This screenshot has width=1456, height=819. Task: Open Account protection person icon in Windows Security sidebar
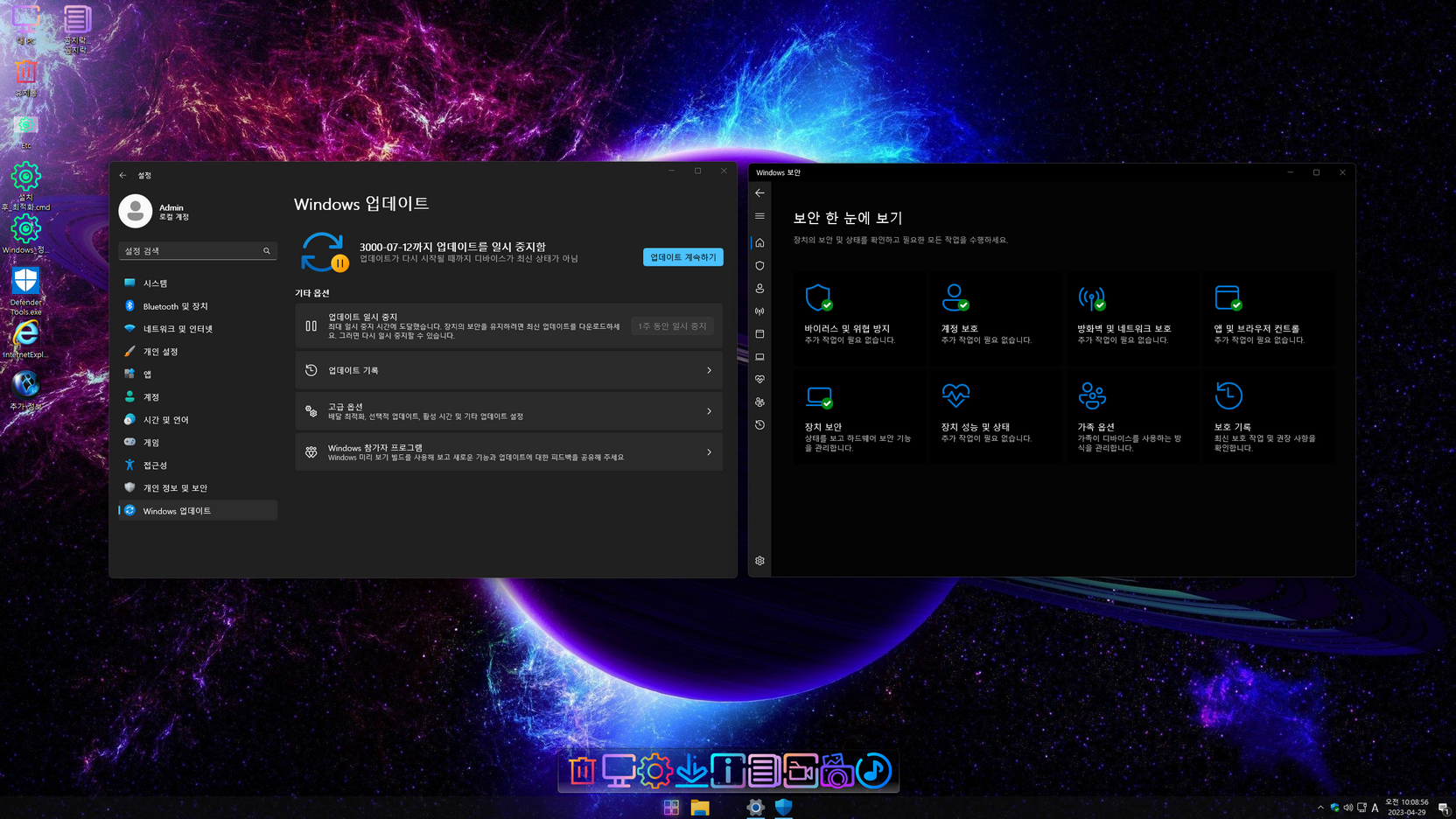(759, 289)
